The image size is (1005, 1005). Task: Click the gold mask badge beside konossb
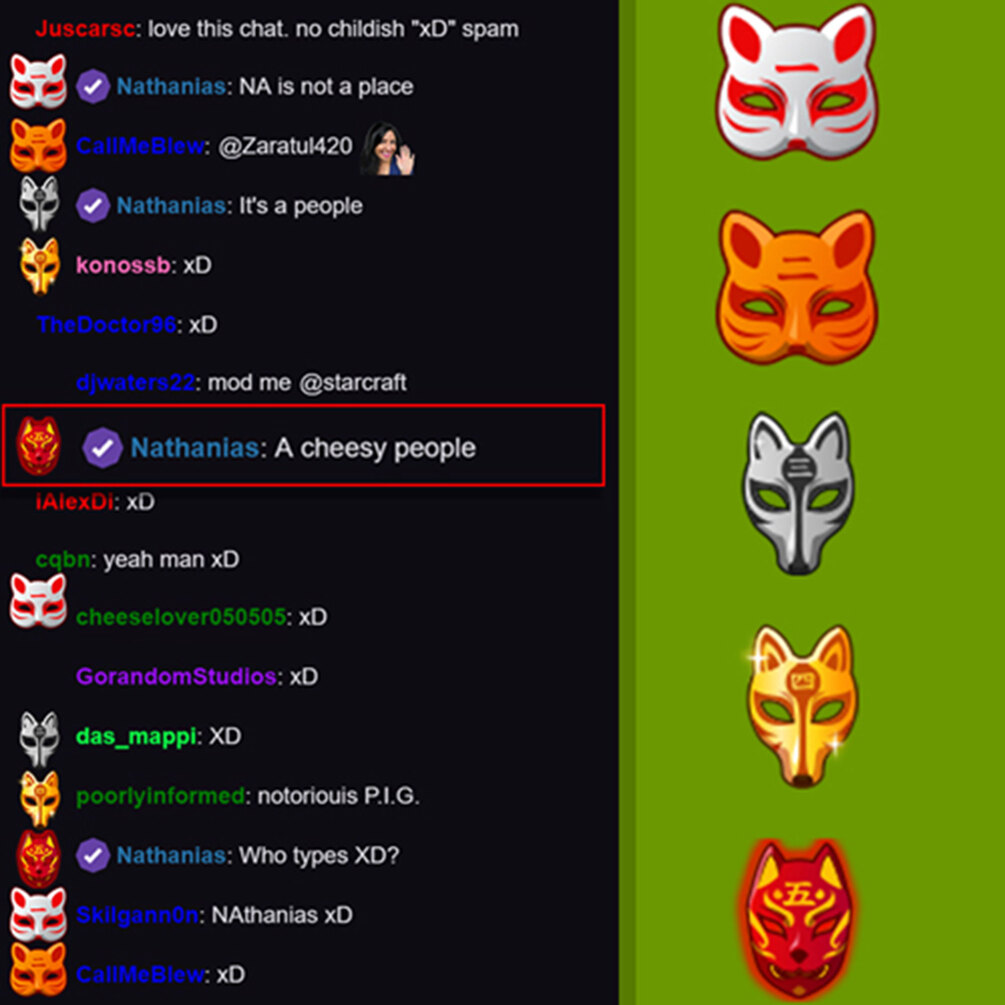pos(40,265)
